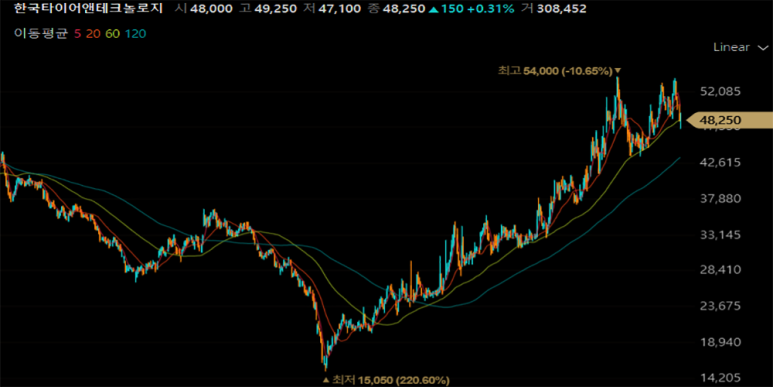773x387 pixels.
Task: Click the current price tag 48,250
Action: pyautogui.click(x=729, y=120)
